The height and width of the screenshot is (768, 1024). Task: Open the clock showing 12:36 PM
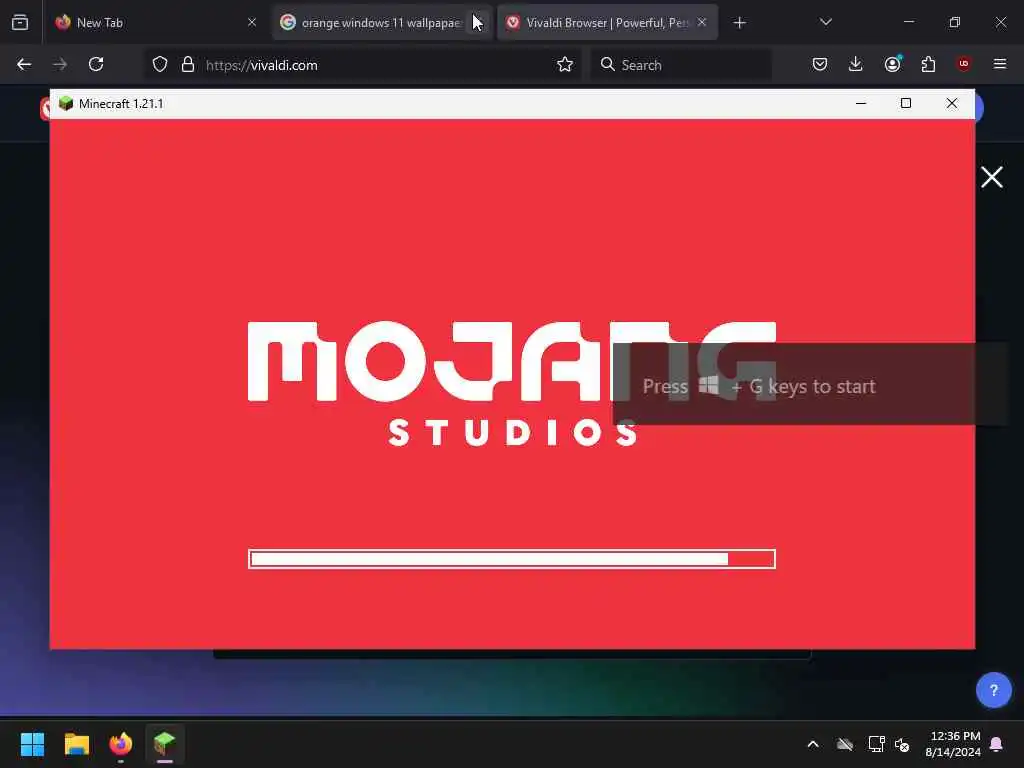coord(953,744)
